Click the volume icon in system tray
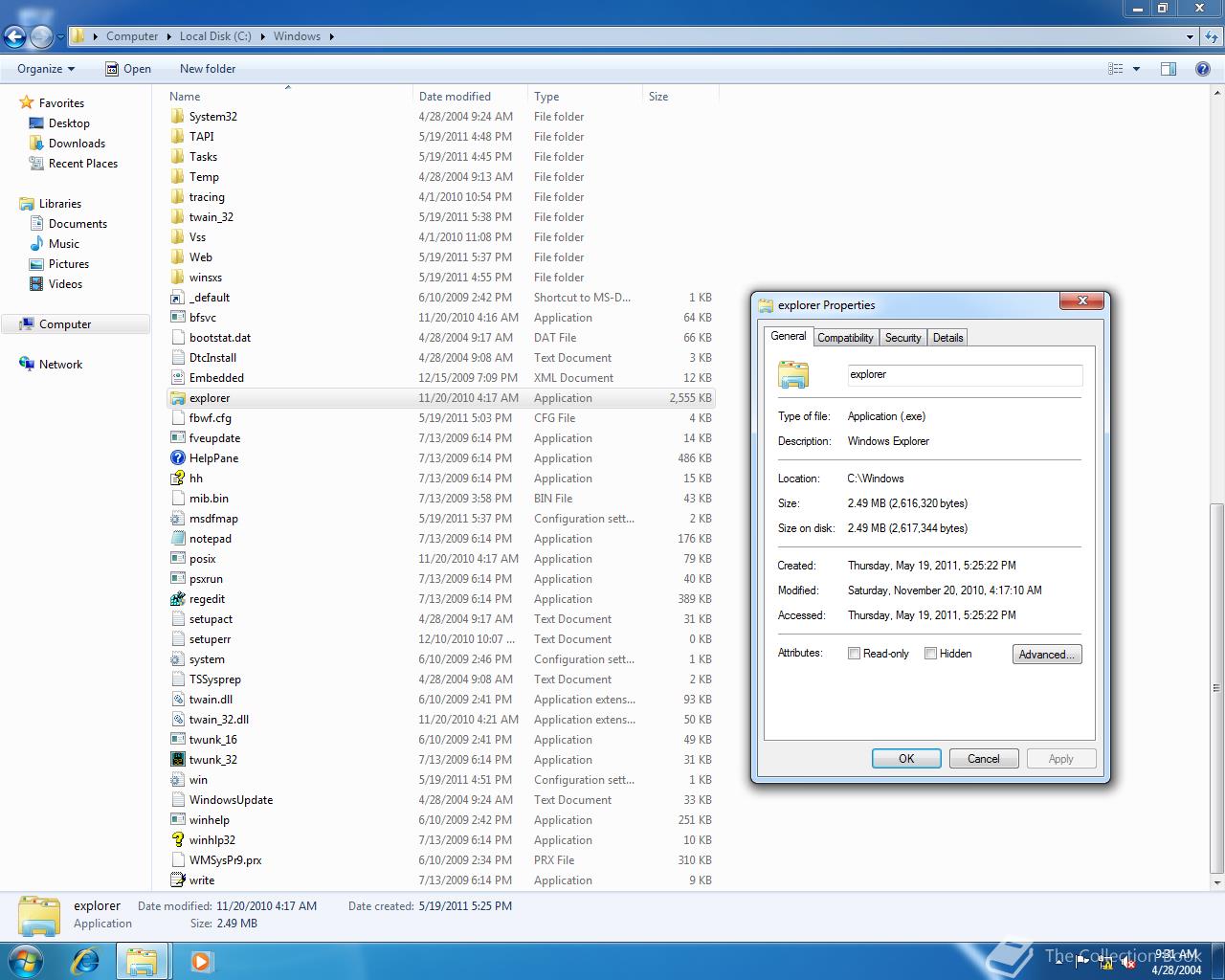Screen dimensions: 1225x980 [x=1128, y=963]
